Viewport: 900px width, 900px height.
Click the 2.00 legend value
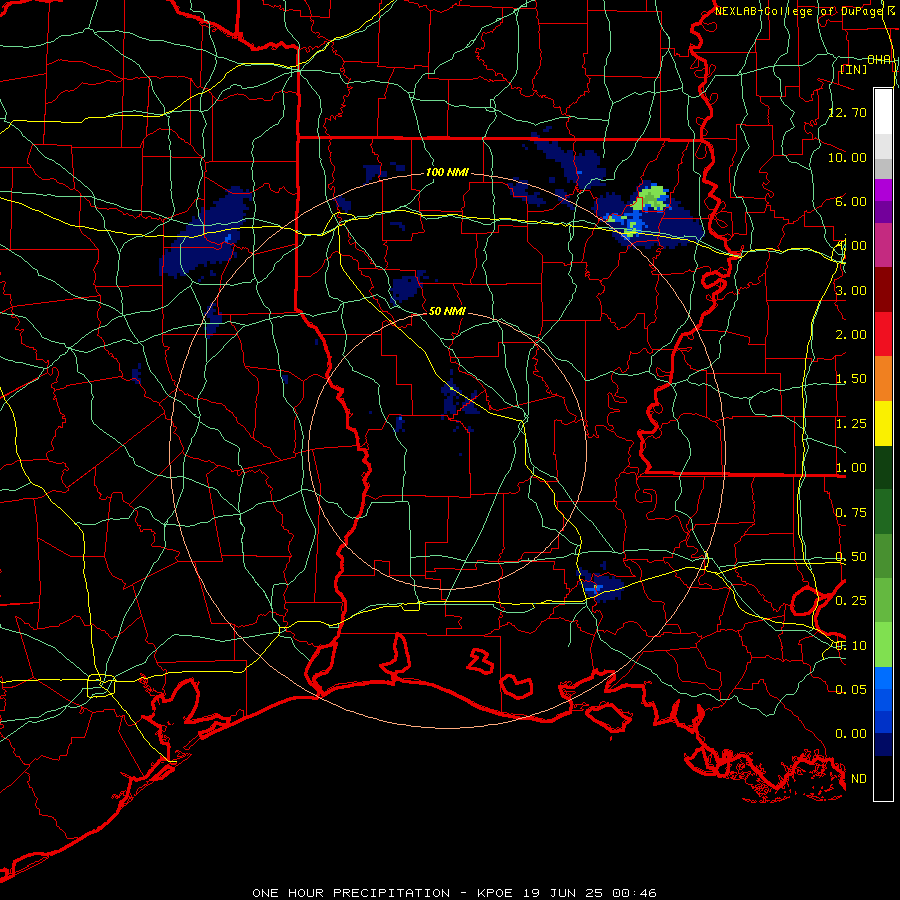pyautogui.click(x=851, y=335)
